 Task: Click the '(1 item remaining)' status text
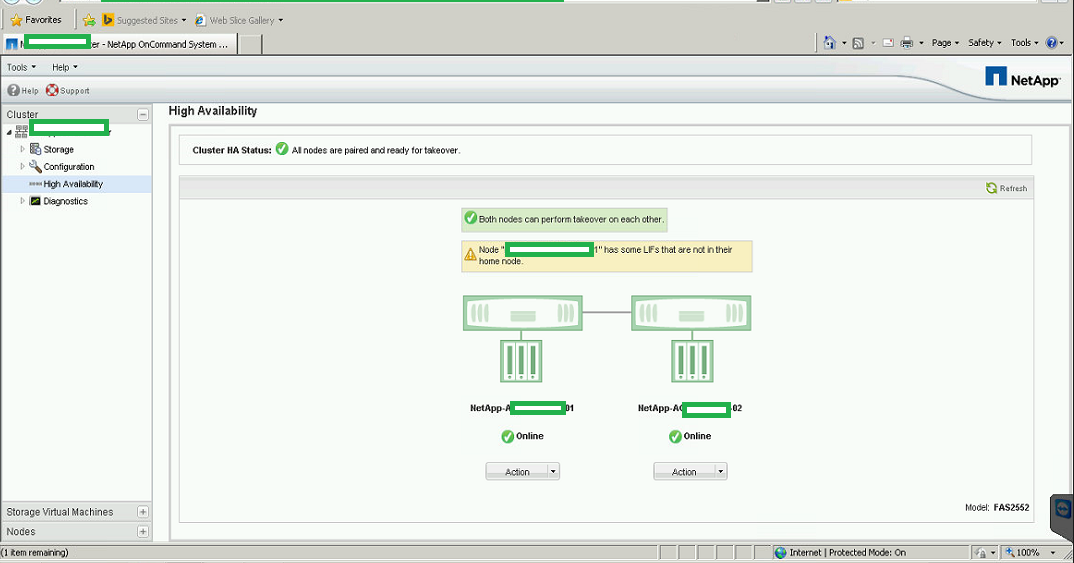click(x=35, y=553)
